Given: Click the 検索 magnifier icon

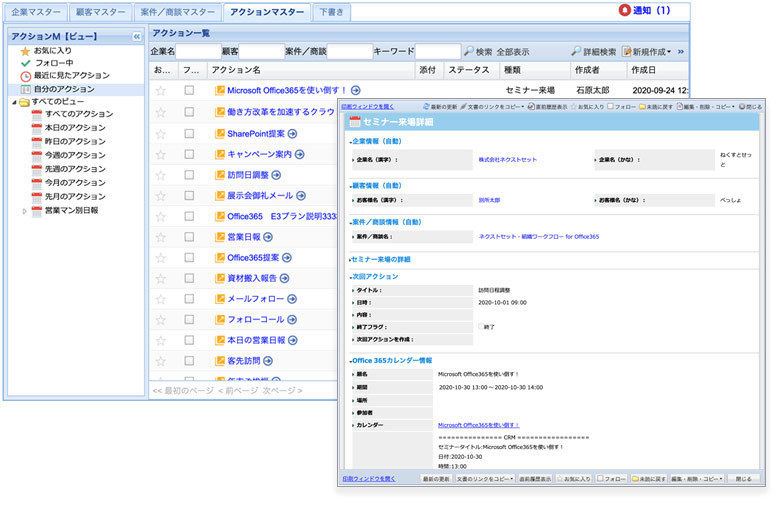Looking at the screenshot, I should 468,51.
